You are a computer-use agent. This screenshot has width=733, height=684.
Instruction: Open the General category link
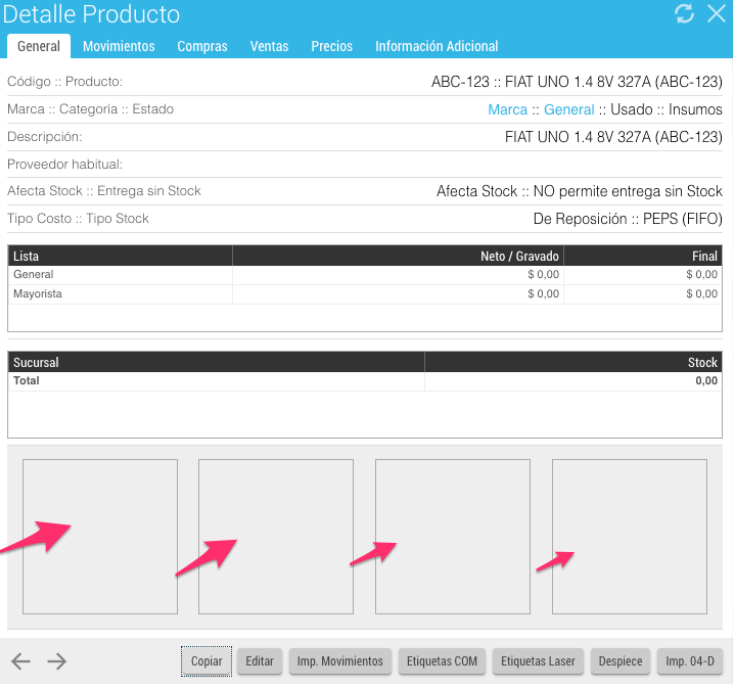[x=569, y=109]
